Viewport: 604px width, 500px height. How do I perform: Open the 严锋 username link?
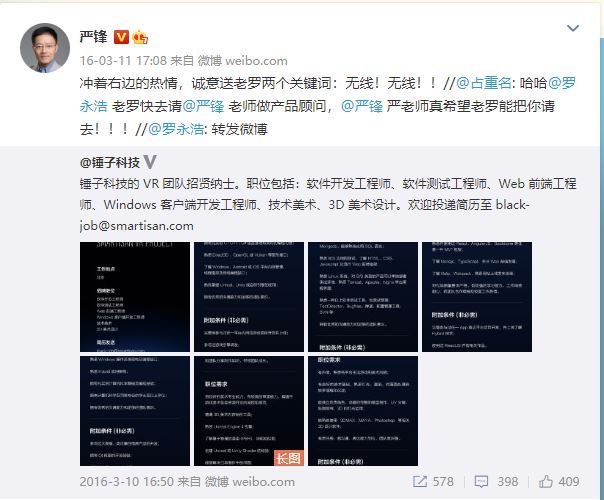[x=93, y=37]
